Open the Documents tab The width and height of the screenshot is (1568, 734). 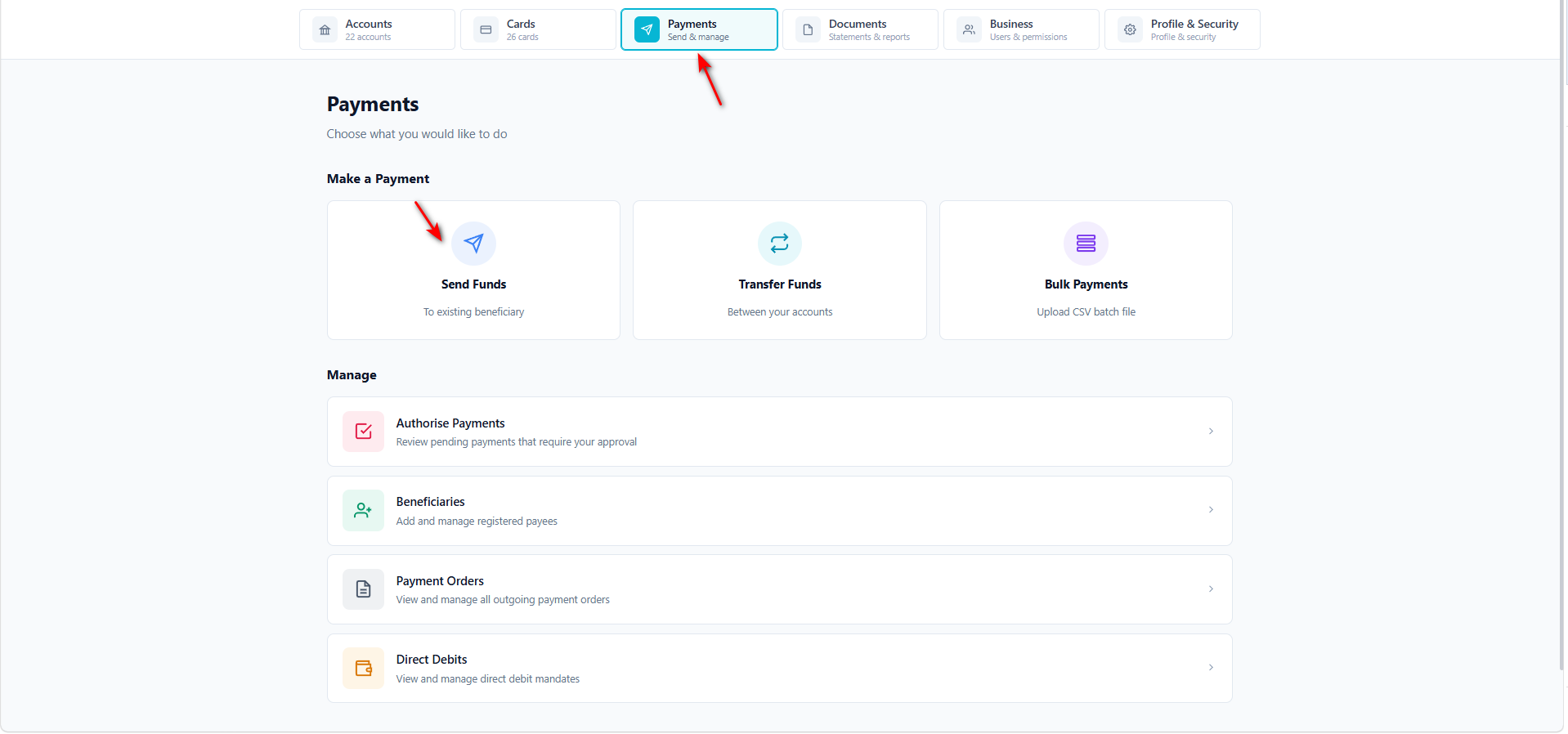pos(860,29)
